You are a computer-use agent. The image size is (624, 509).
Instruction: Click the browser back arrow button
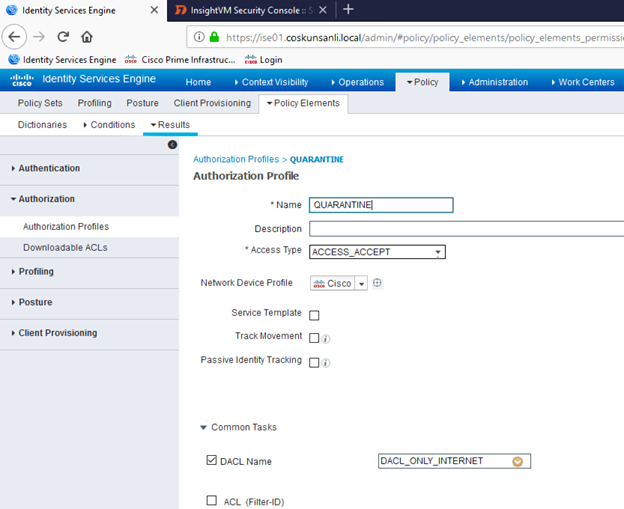pos(14,37)
